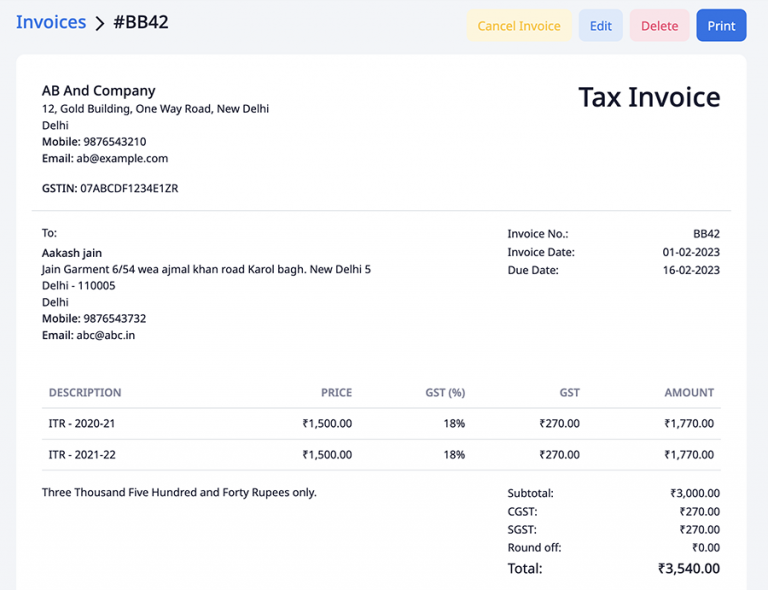
Task: Click the customer email abc@abc.in
Action: point(106,336)
